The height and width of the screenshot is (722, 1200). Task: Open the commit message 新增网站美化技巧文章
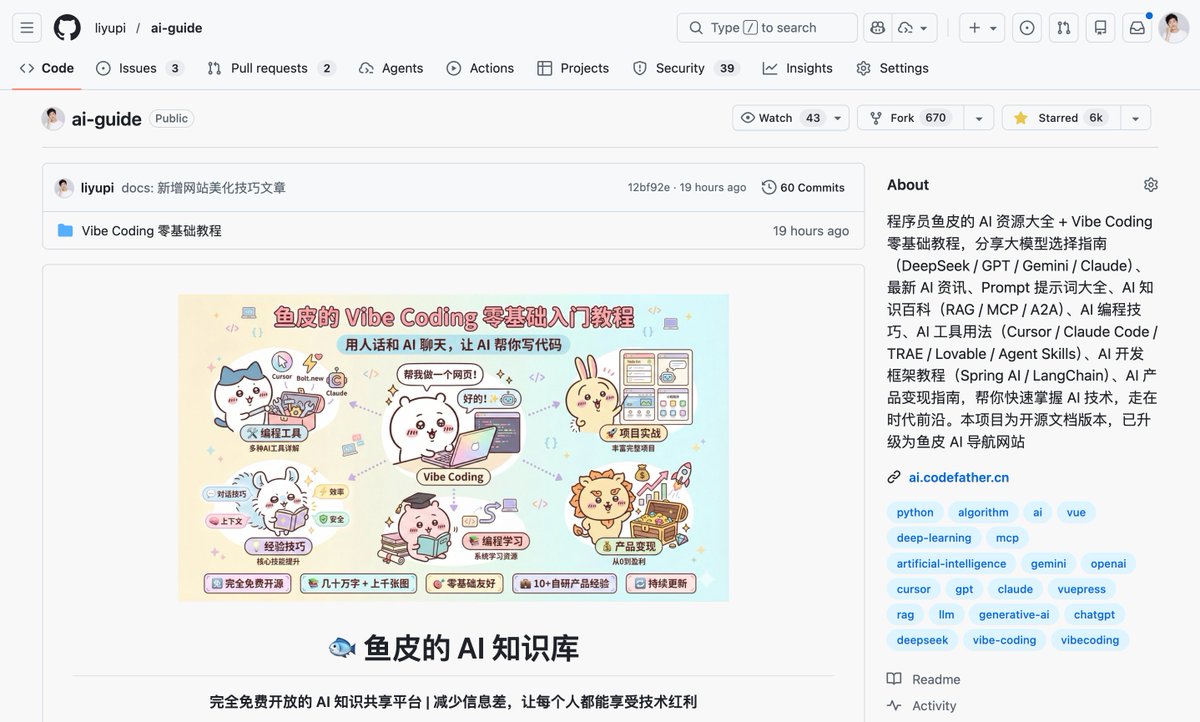coord(203,187)
